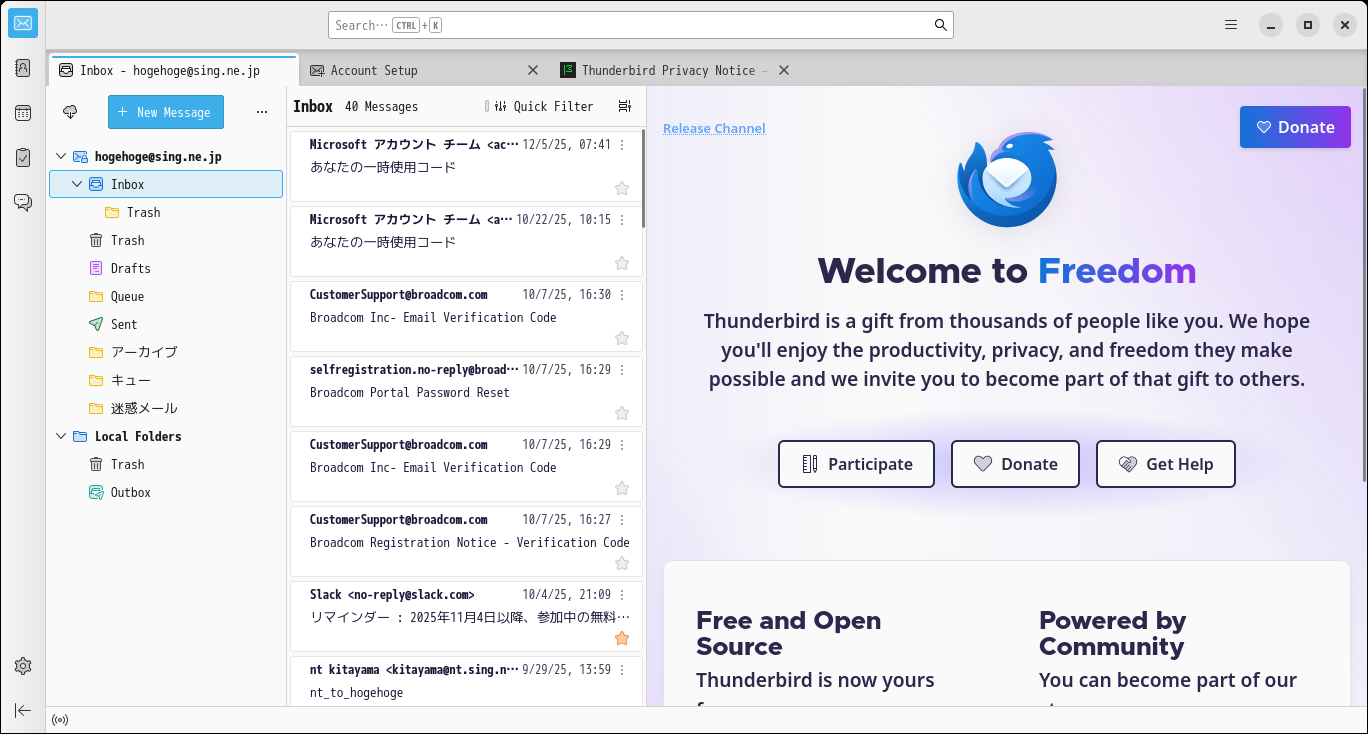Open the Release Channel link
Screen dimensions: 1368x734
714,128
